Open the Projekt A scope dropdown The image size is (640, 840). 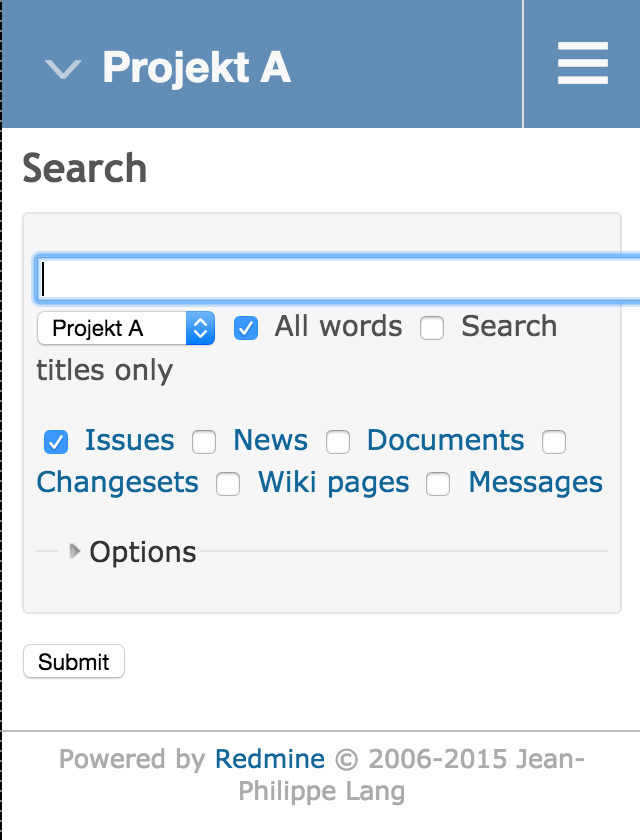coord(126,328)
